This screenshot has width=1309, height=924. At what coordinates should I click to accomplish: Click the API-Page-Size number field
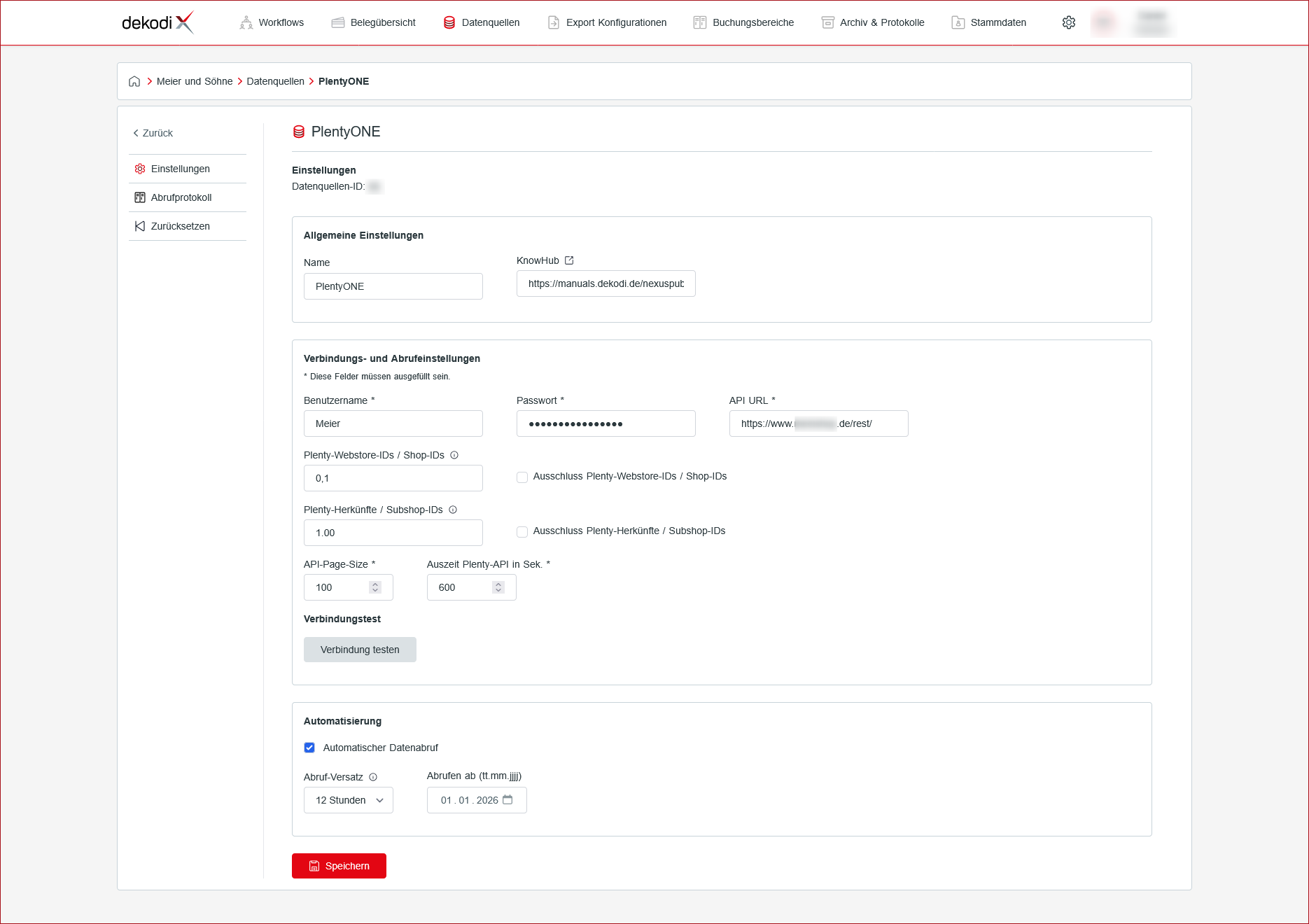tap(349, 587)
